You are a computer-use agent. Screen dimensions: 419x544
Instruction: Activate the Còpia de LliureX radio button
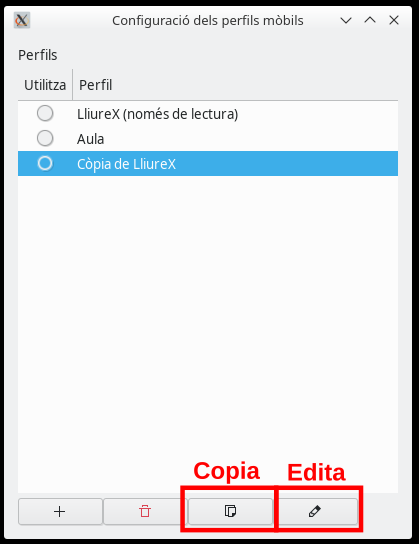click(45, 163)
